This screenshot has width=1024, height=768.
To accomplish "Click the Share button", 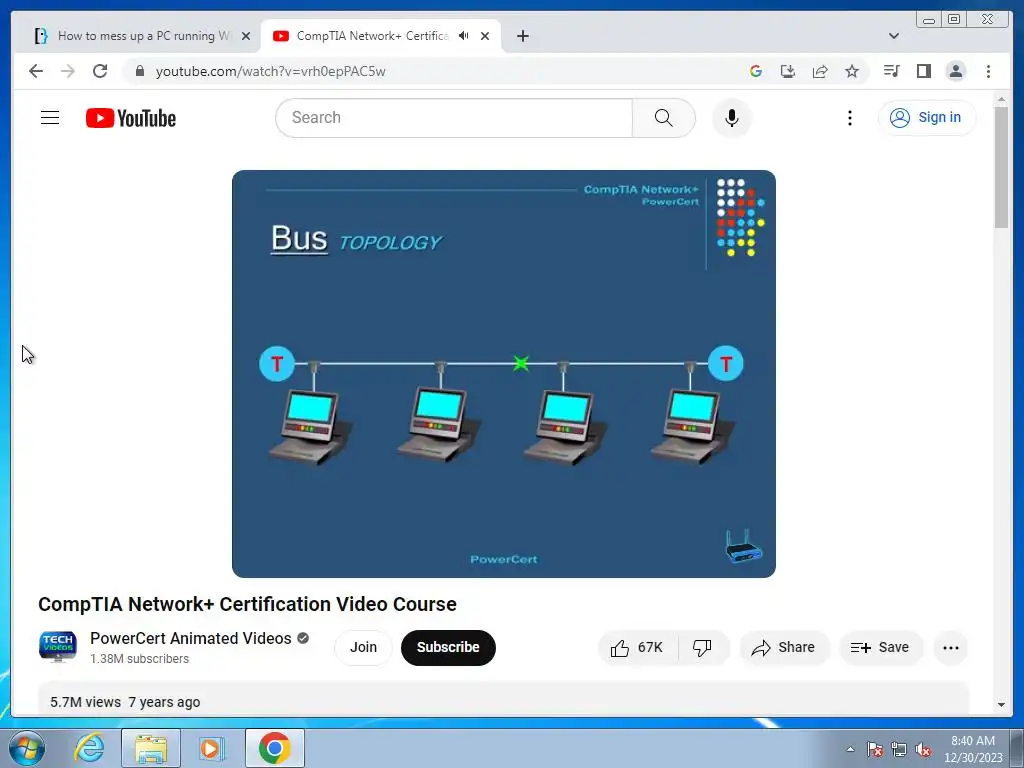I will point(784,647).
